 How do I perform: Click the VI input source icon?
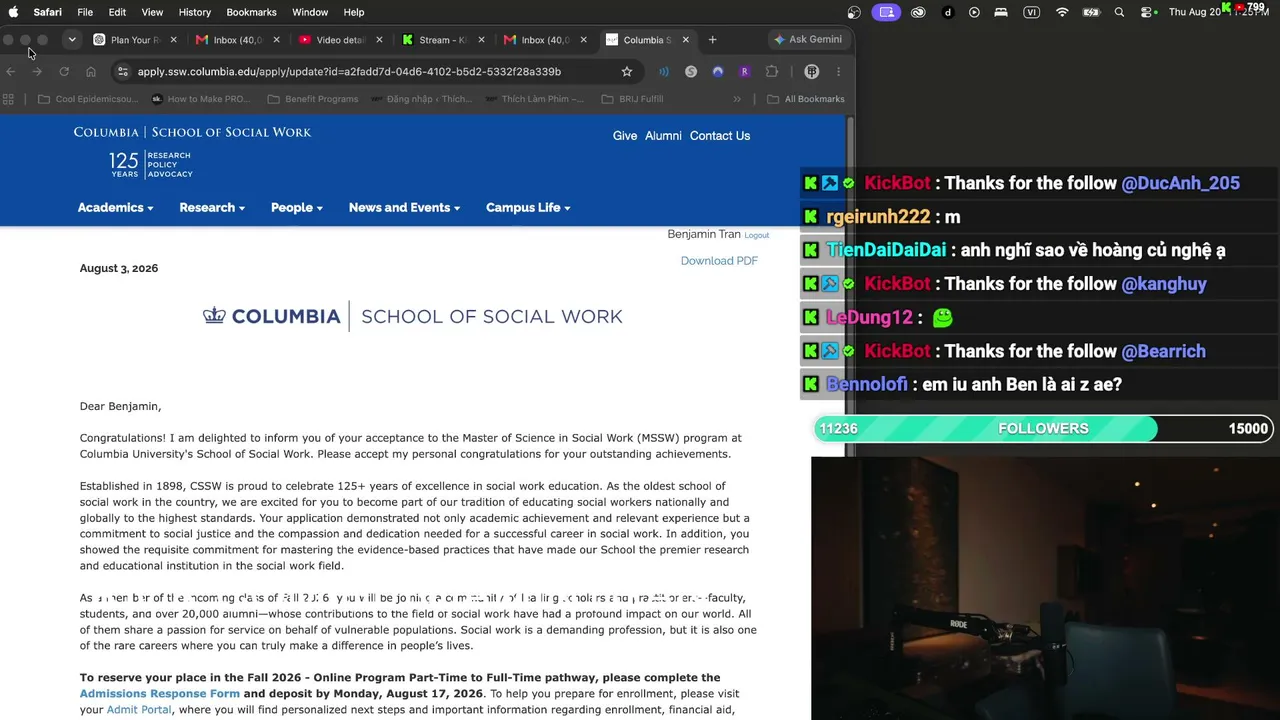click(x=1031, y=12)
